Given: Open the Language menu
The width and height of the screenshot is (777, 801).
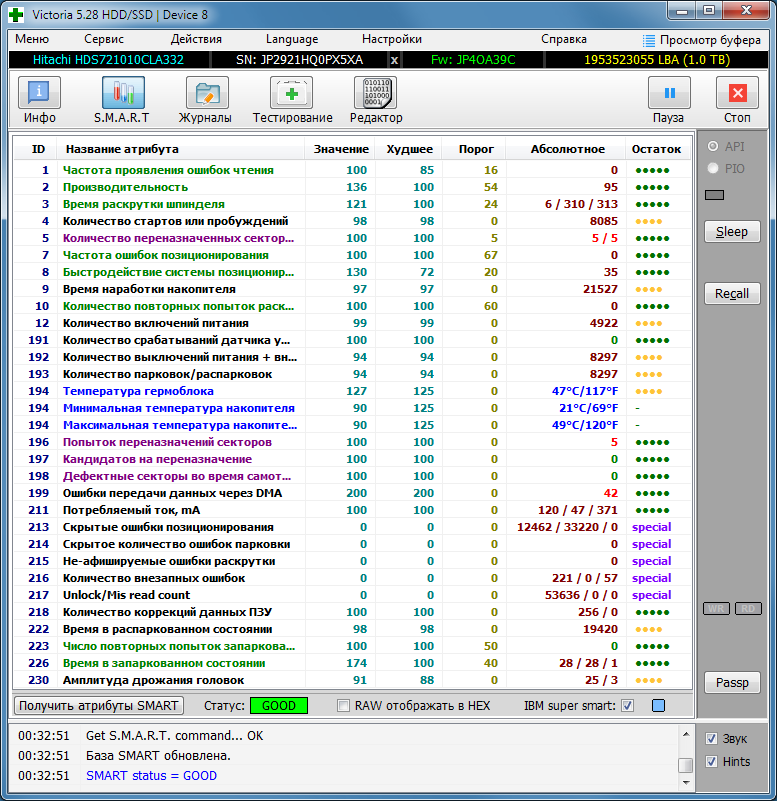Looking at the screenshot, I should [292, 39].
